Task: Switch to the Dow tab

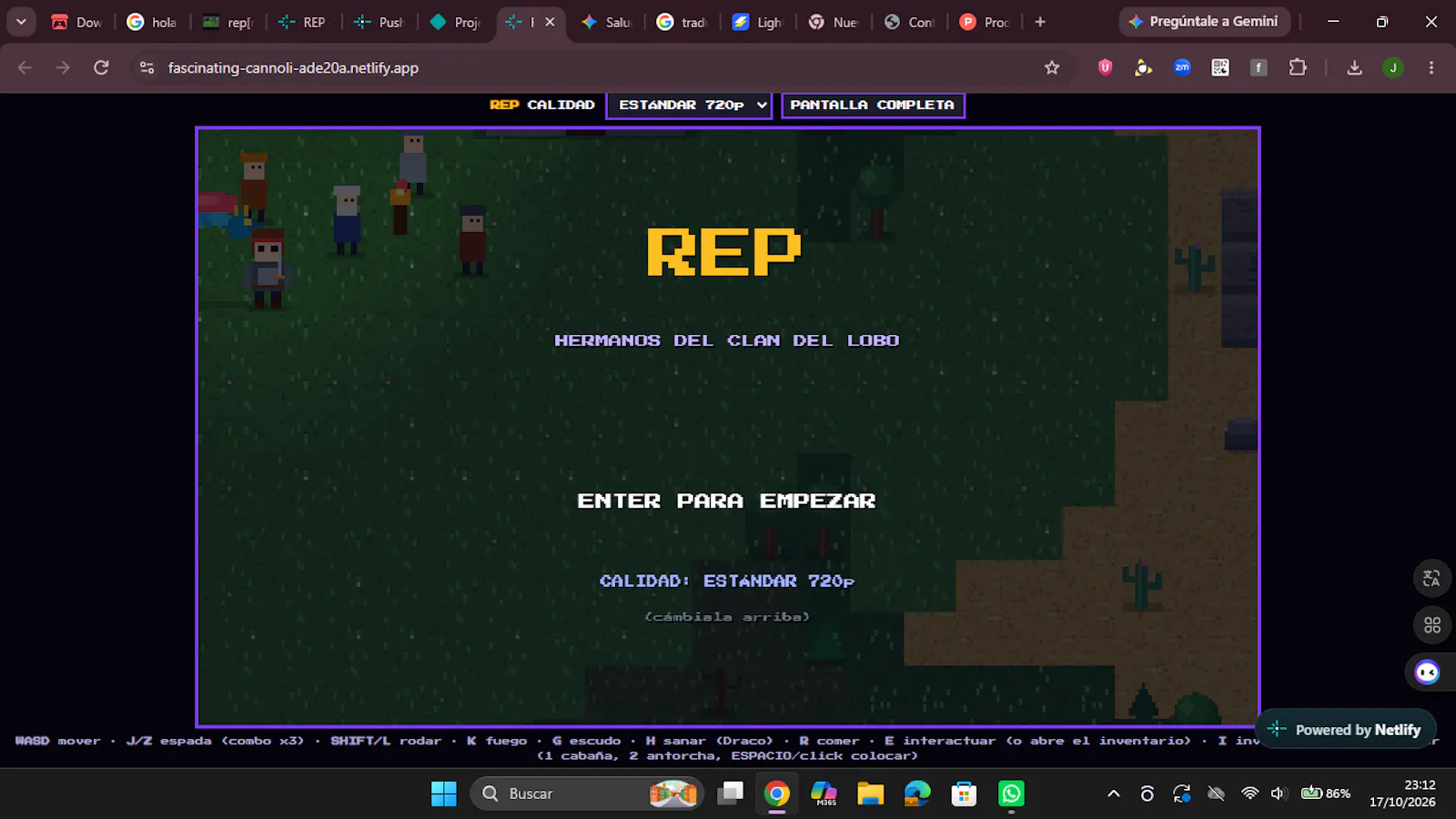Action: pyautogui.click(x=76, y=22)
